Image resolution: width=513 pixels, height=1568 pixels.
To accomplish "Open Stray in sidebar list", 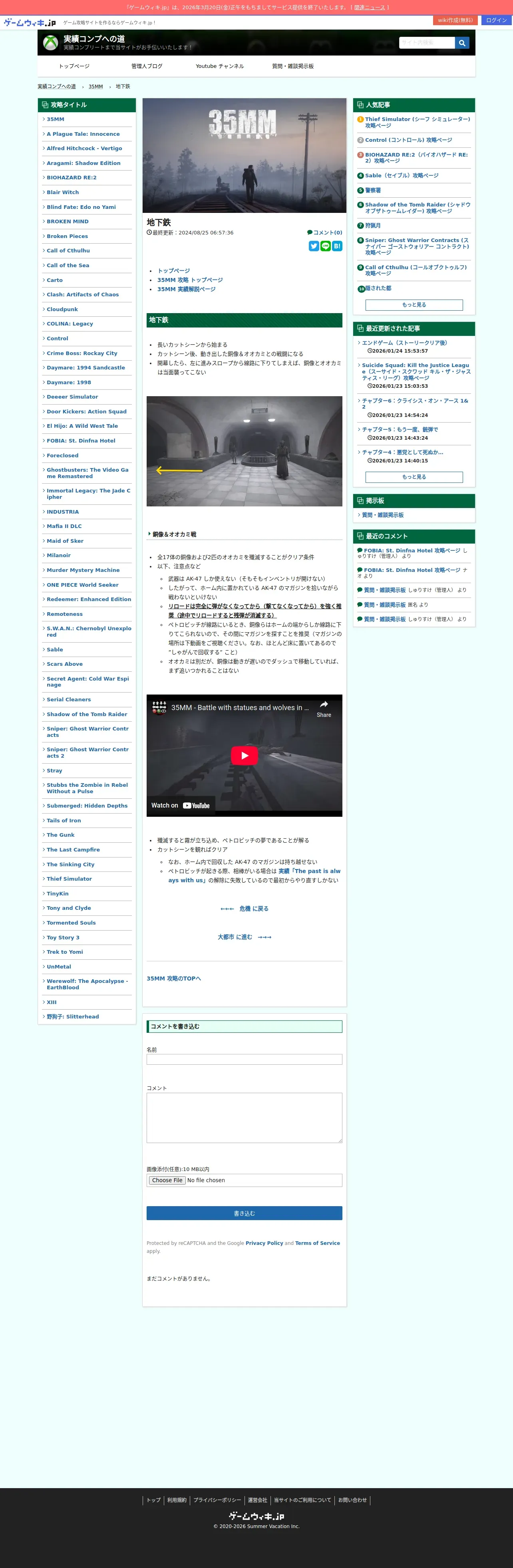I will point(54,770).
